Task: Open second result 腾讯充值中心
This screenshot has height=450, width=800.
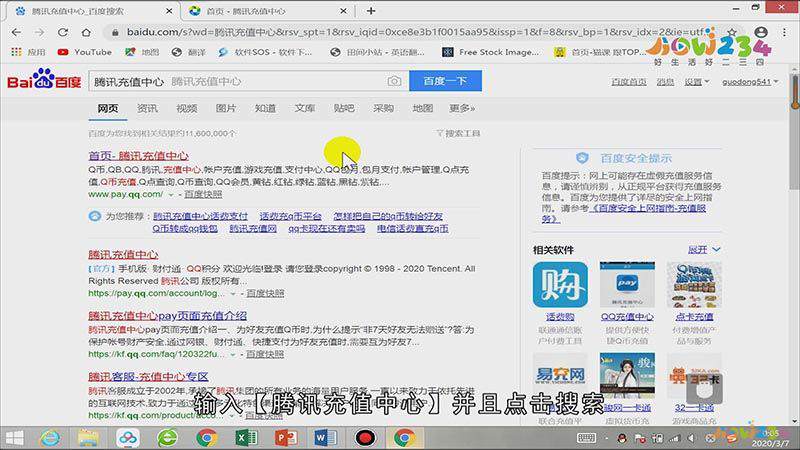Action: click(x=123, y=254)
